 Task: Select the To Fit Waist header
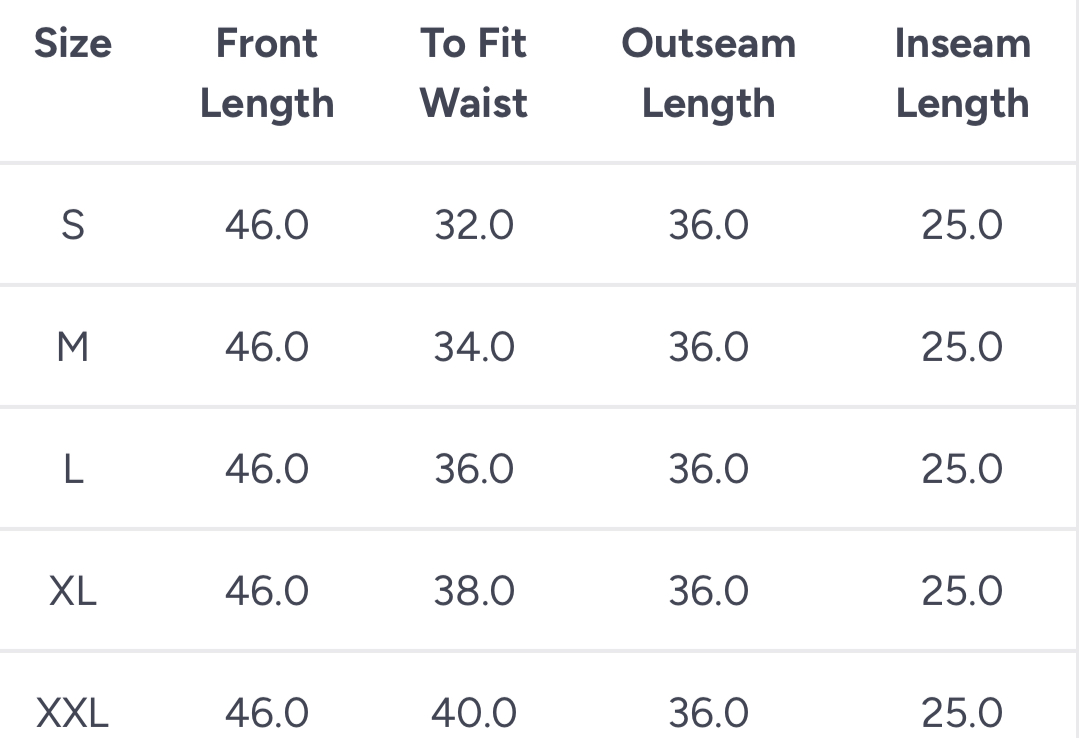[474, 74]
